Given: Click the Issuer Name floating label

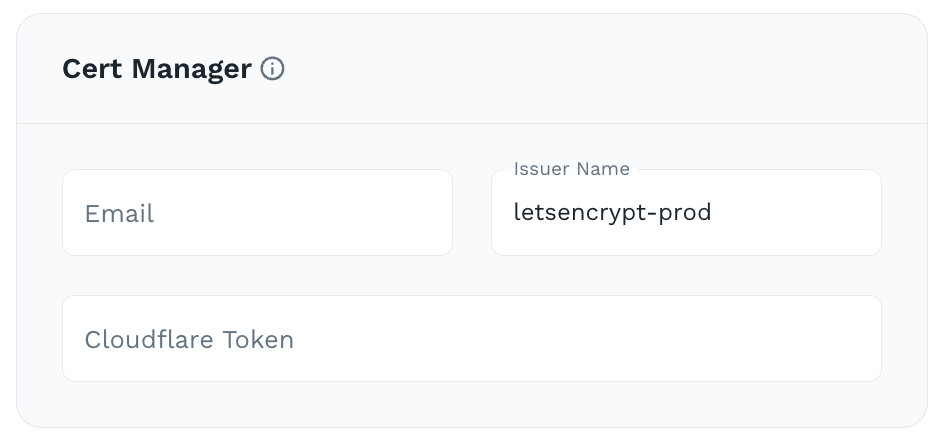Looking at the screenshot, I should pos(571,169).
